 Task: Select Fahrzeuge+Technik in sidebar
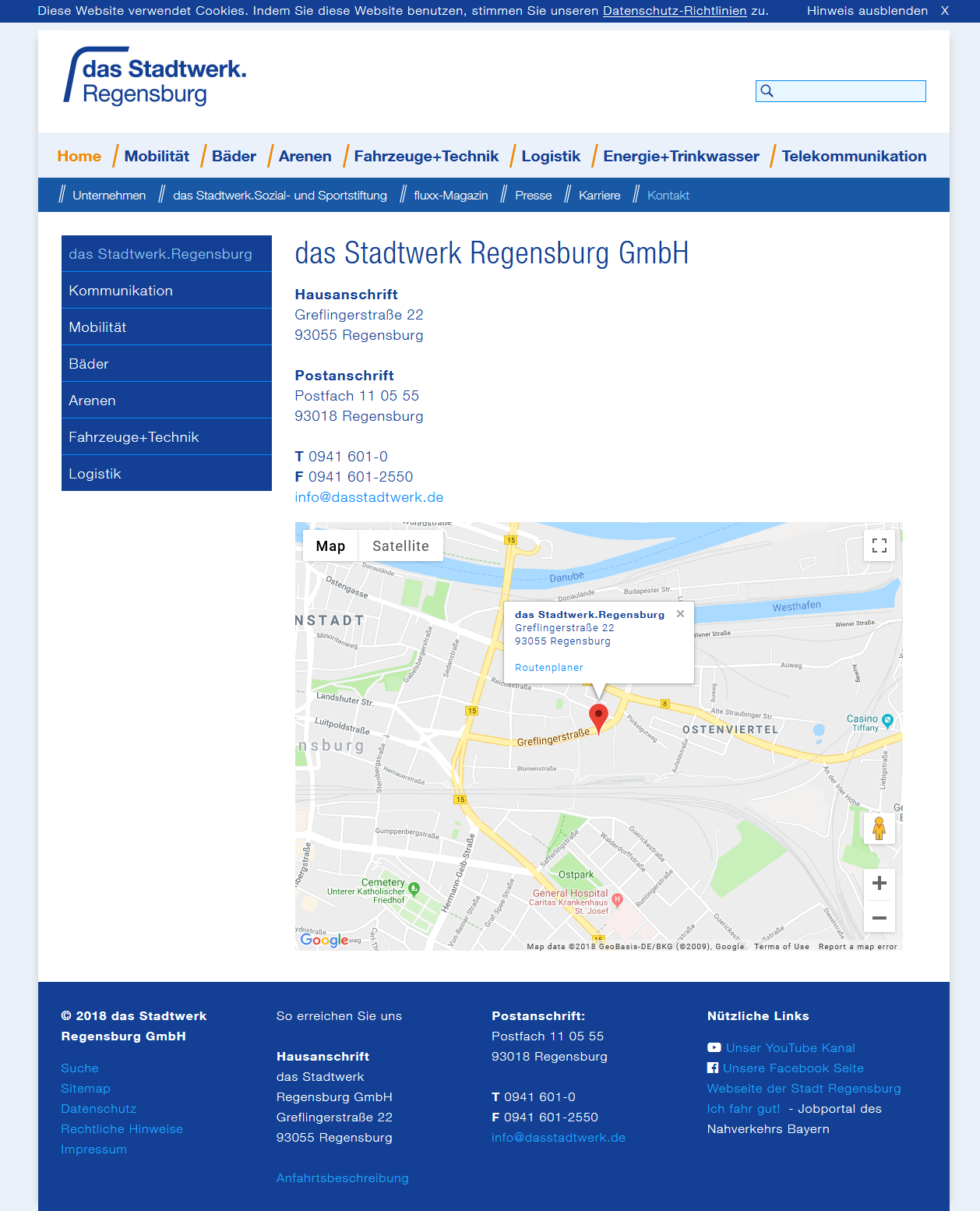(167, 436)
